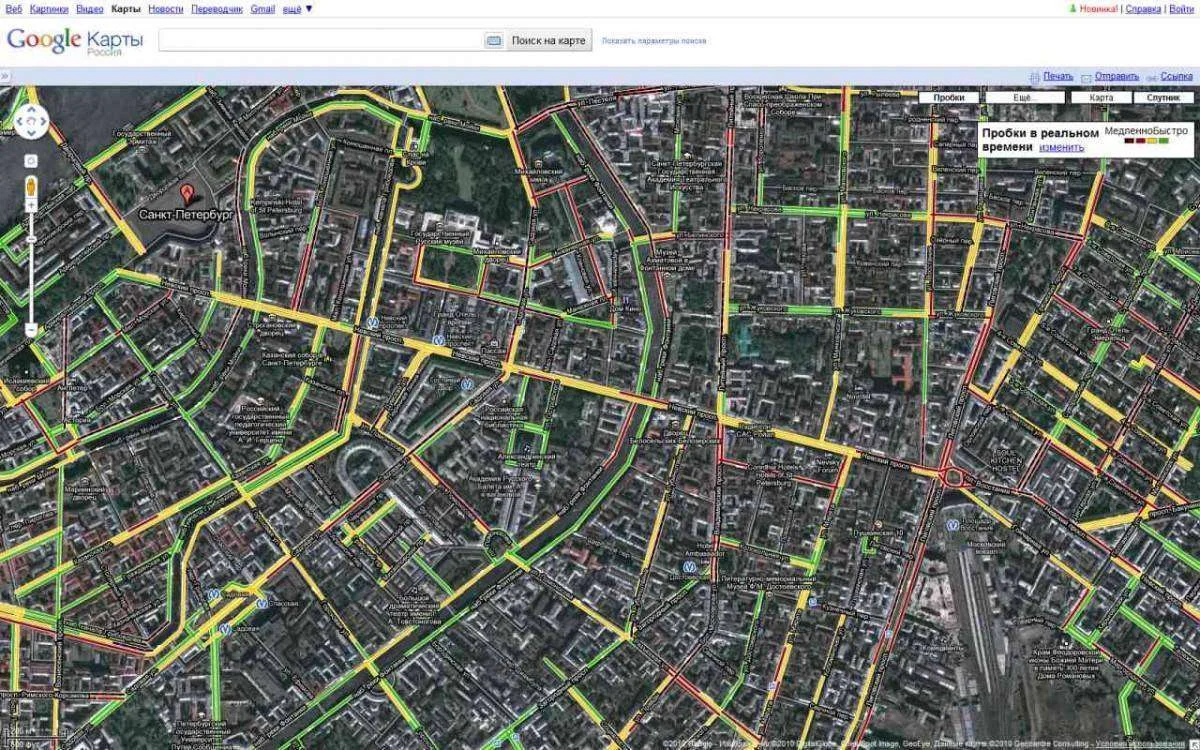Screen dimensions: 1200x750
Task: Open the Веб link in the top bar
Action: click(x=13, y=8)
